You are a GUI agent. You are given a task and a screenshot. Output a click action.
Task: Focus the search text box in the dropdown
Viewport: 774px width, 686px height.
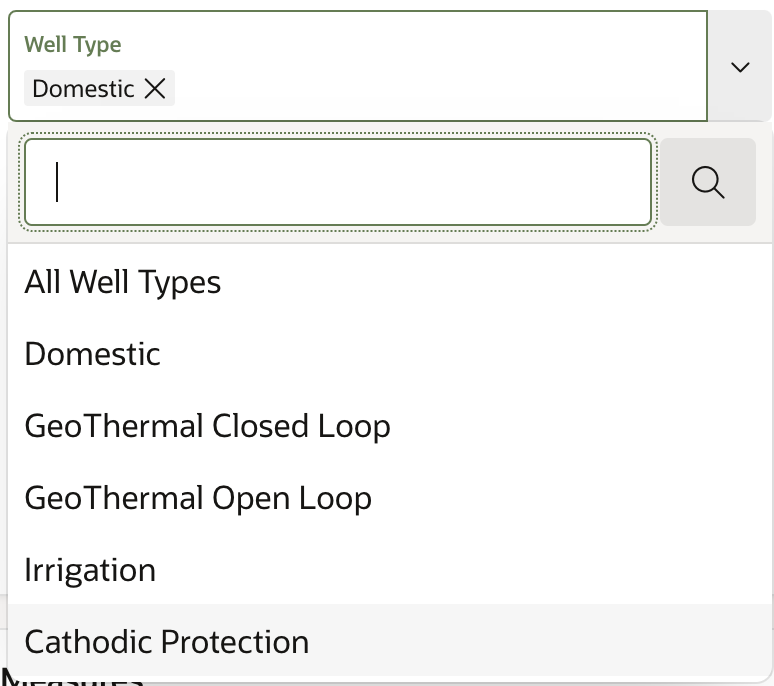click(338, 182)
